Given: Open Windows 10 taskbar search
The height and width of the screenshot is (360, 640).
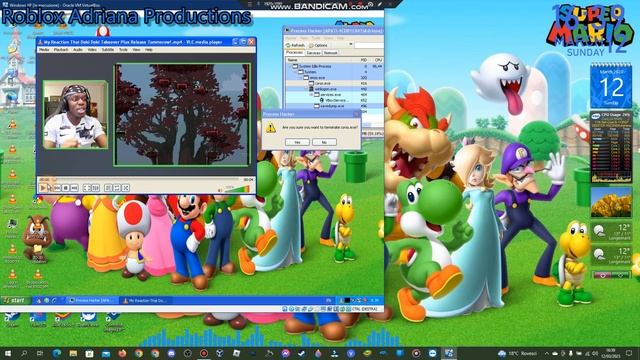Looking at the screenshot, I should point(24,353).
